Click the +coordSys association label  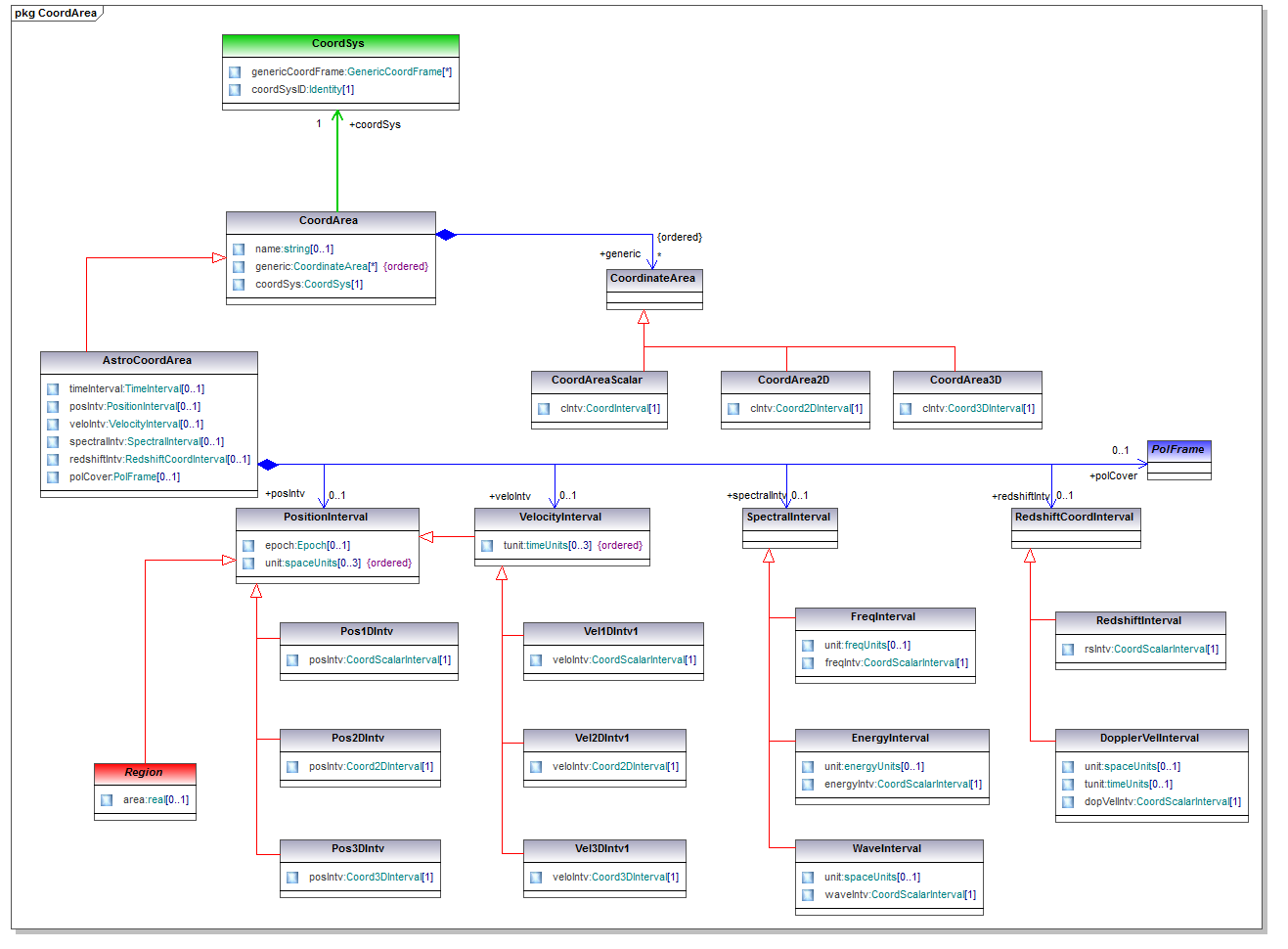click(375, 125)
